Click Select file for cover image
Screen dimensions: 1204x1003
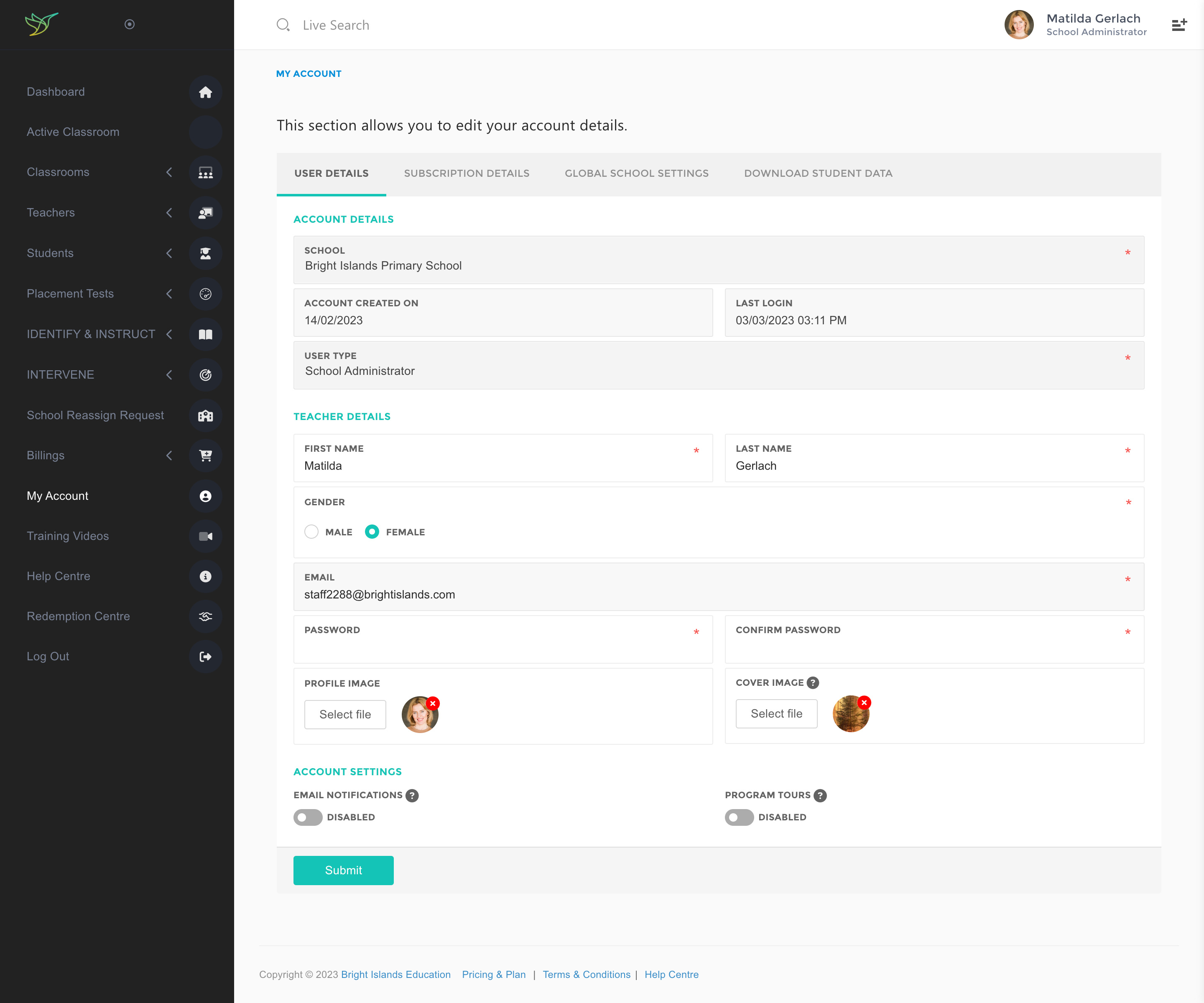776,713
